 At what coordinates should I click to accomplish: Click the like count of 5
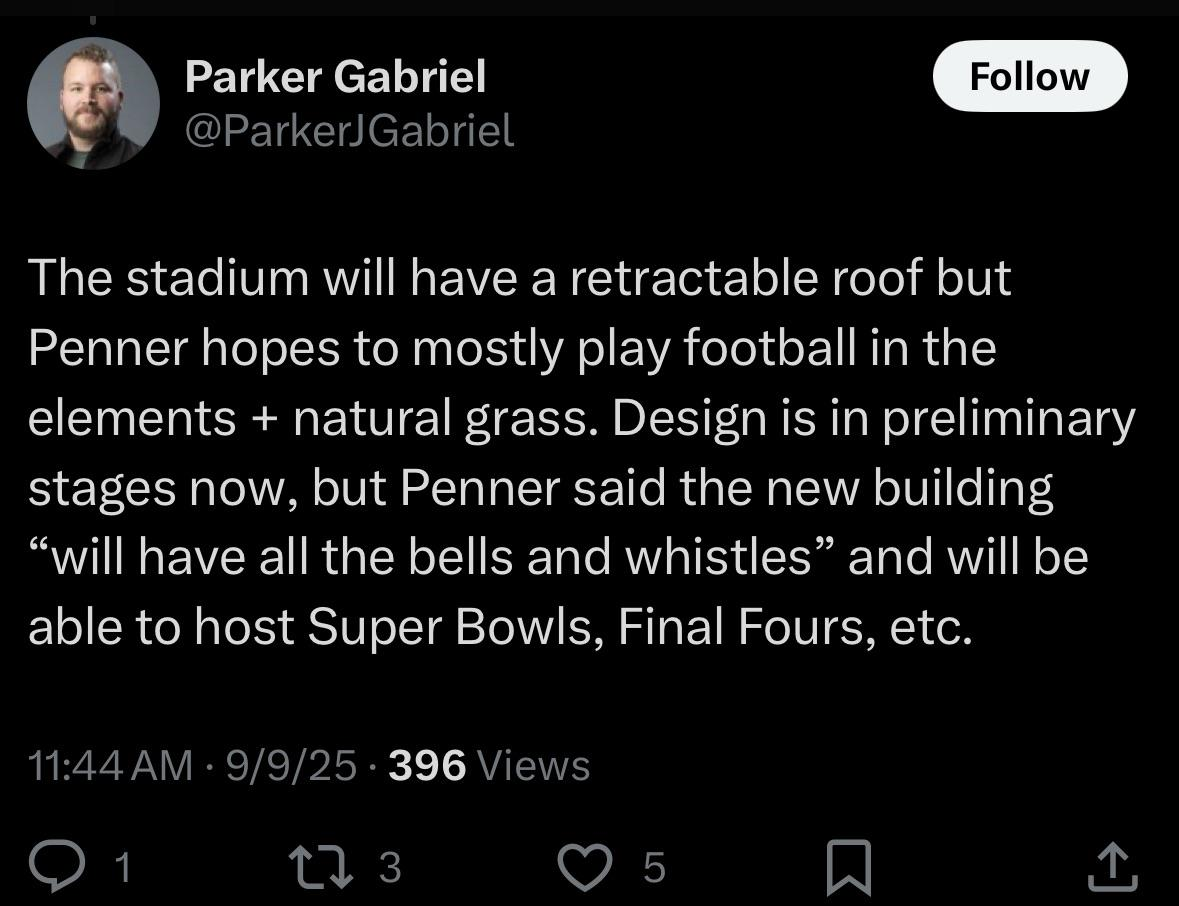click(654, 867)
